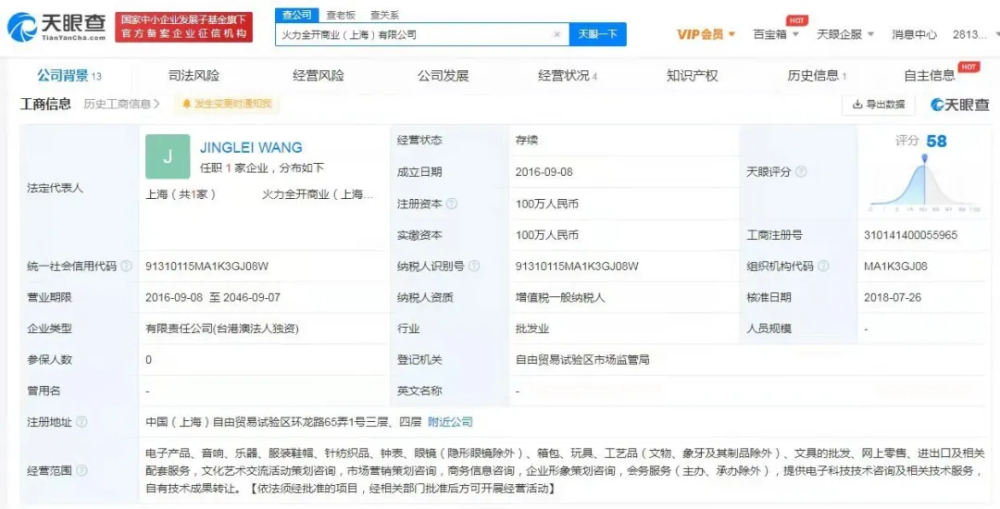Image resolution: width=1000 pixels, height=509 pixels.
Task: Click the score value 58
Action: (936, 141)
